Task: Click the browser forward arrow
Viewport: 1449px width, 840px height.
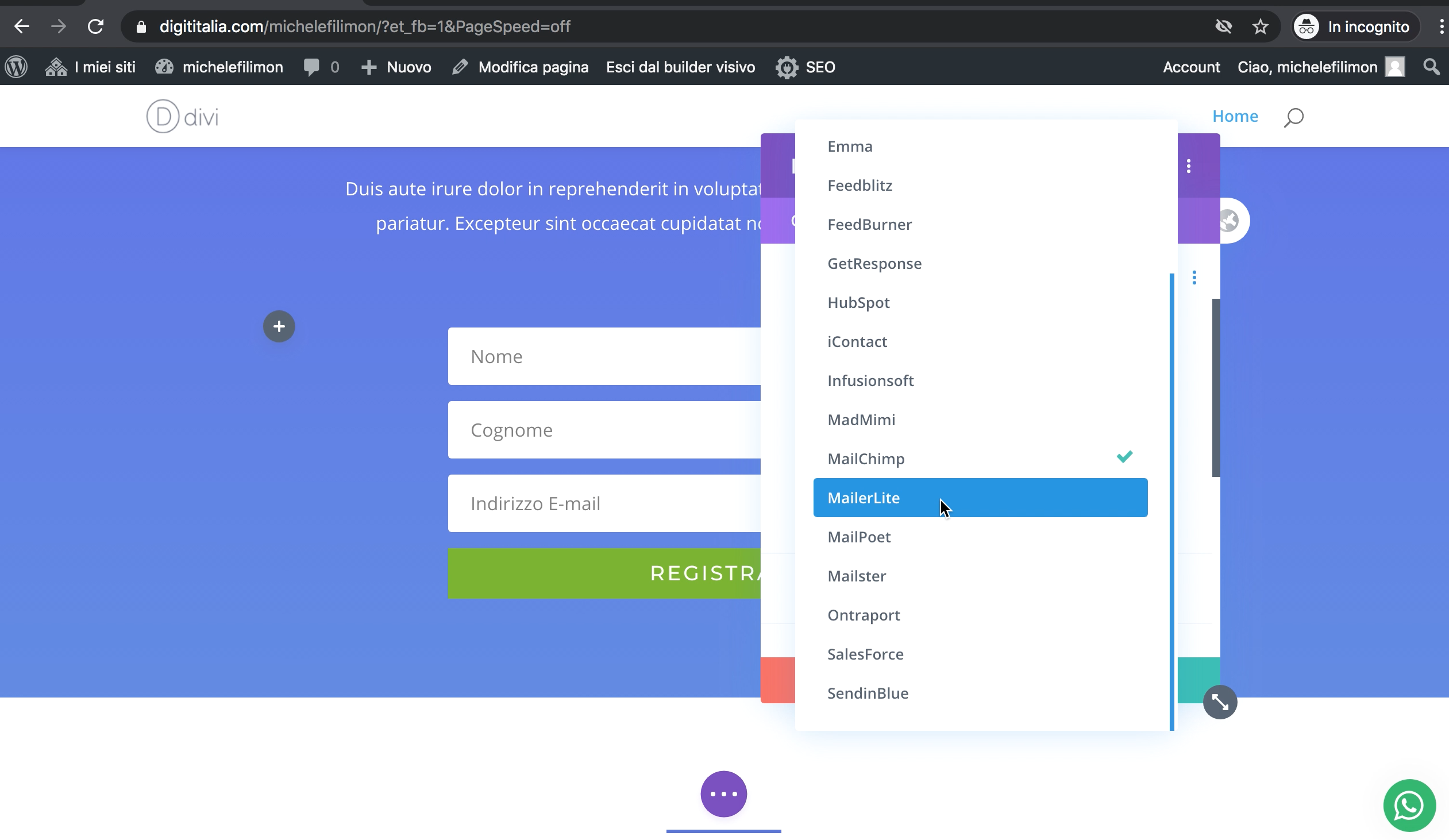Action: tap(58, 26)
